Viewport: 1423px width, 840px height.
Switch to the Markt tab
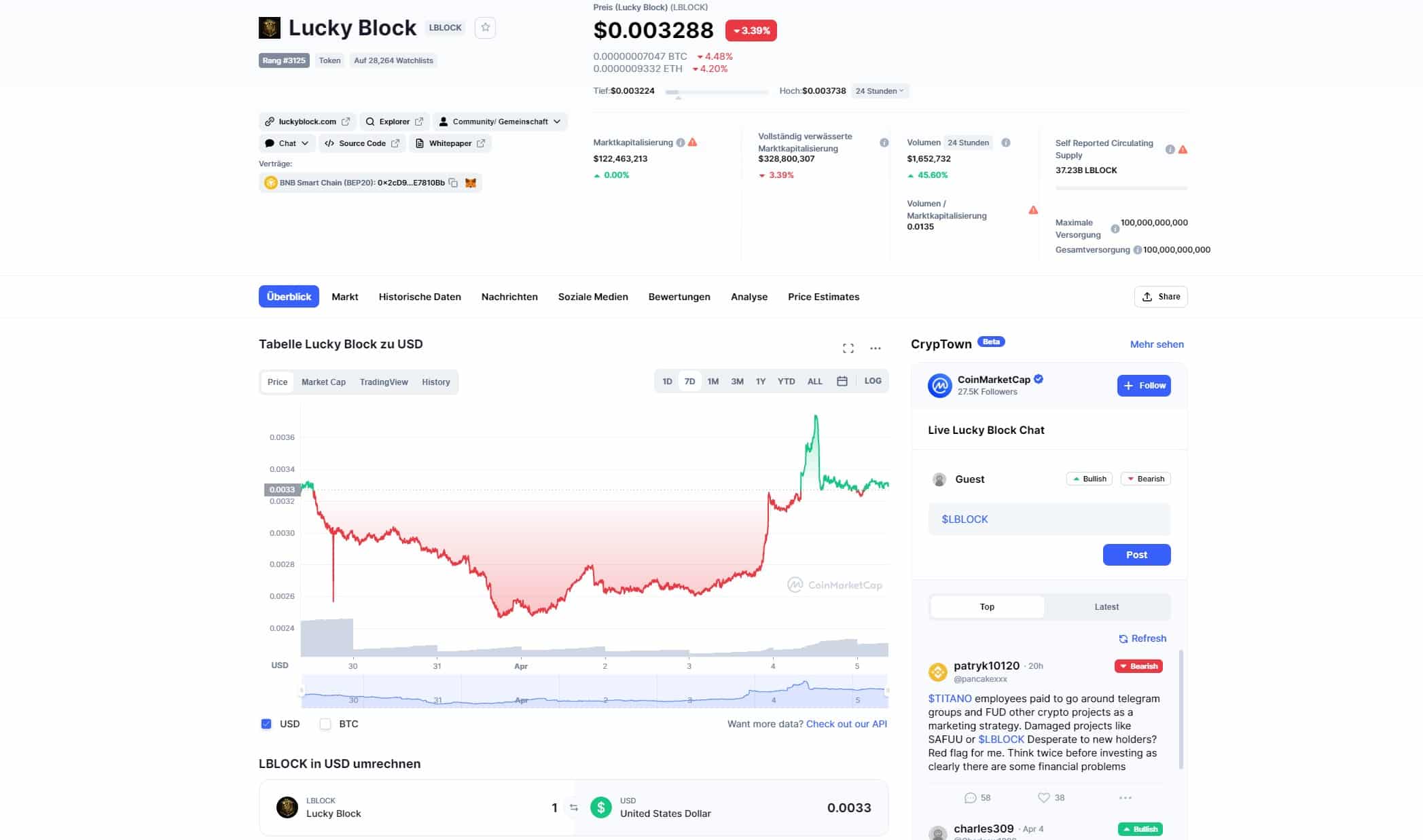345,297
